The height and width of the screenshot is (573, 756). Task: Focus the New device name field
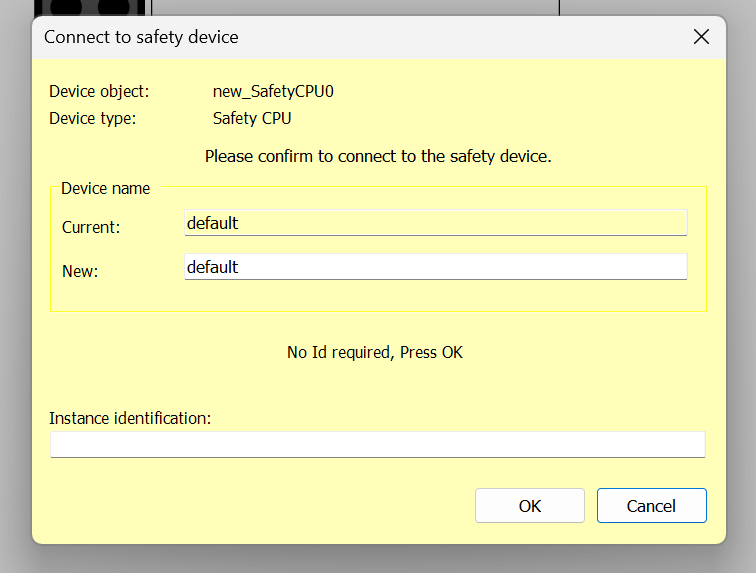click(435, 267)
